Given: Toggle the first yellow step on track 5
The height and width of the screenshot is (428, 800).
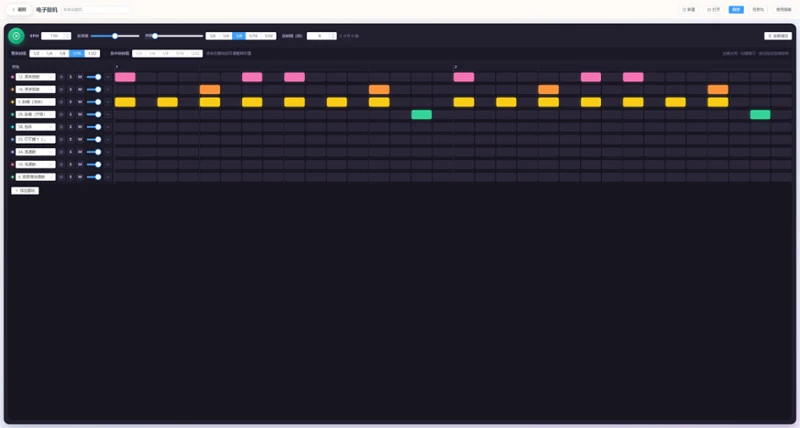Looking at the screenshot, I should tap(125, 102).
